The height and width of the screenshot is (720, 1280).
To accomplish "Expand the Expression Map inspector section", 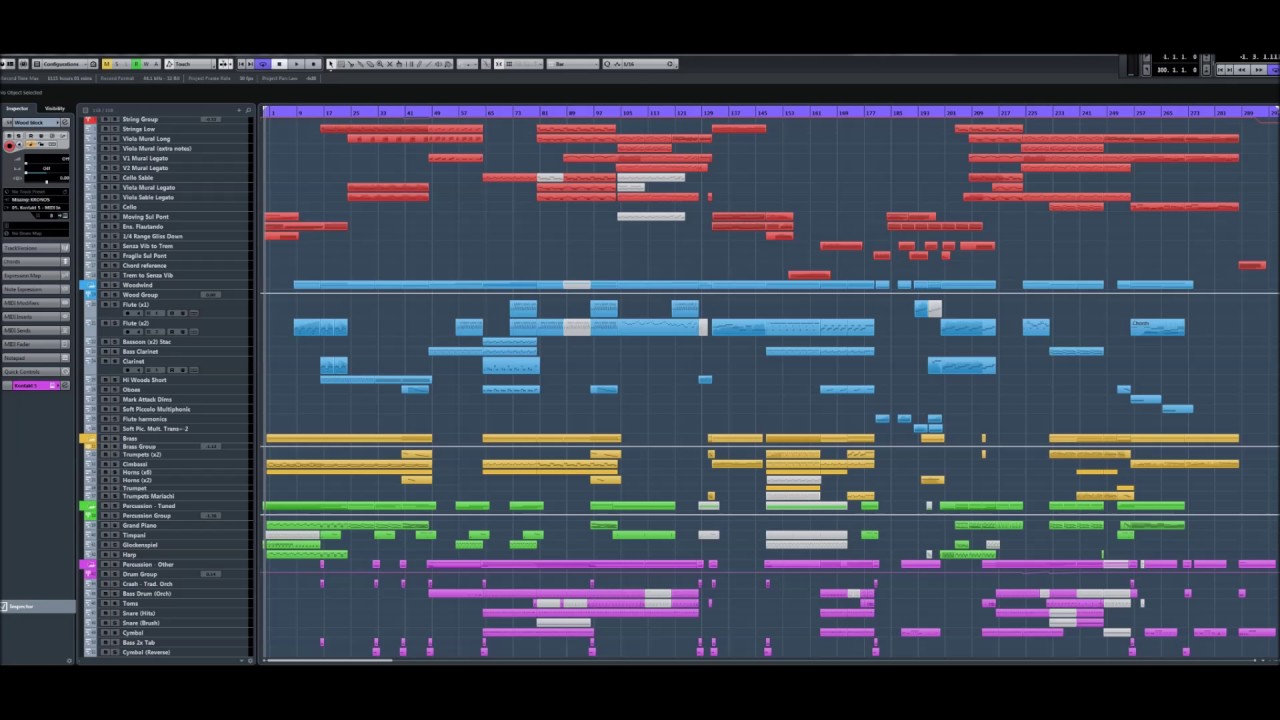I will (x=36, y=275).
